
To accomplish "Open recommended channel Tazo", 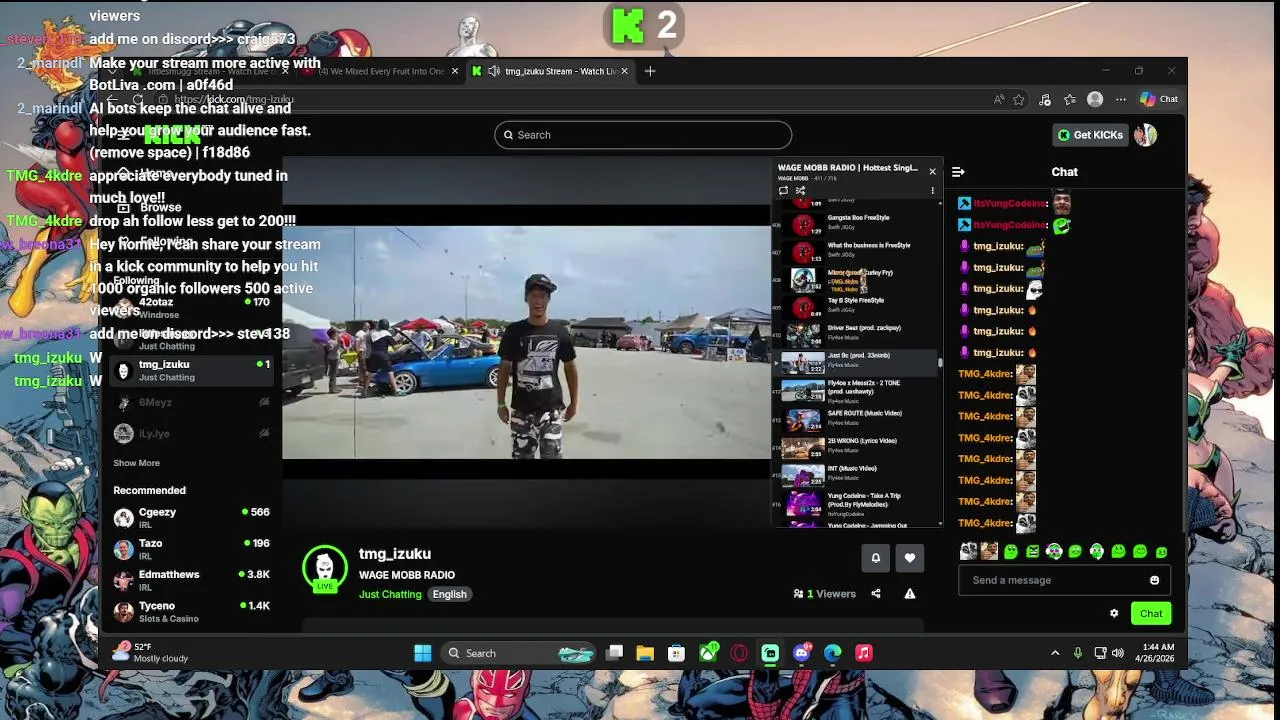I will (192, 549).
